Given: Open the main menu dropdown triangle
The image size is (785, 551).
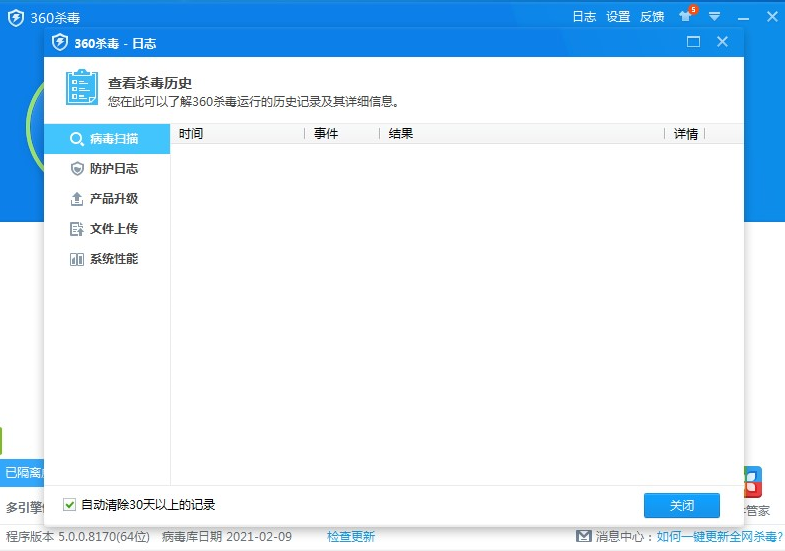Looking at the screenshot, I should click(x=714, y=17).
